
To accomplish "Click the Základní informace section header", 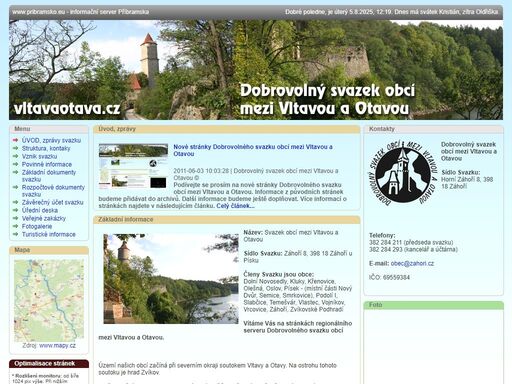I will pyautogui.click(x=227, y=220).
